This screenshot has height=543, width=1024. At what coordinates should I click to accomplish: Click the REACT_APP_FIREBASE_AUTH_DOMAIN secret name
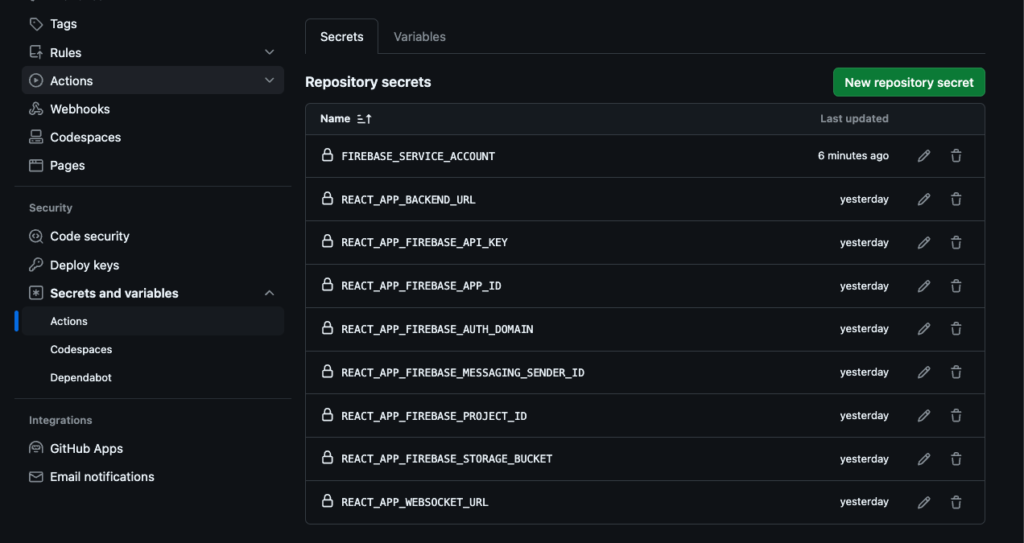click(x=437, y=329)
